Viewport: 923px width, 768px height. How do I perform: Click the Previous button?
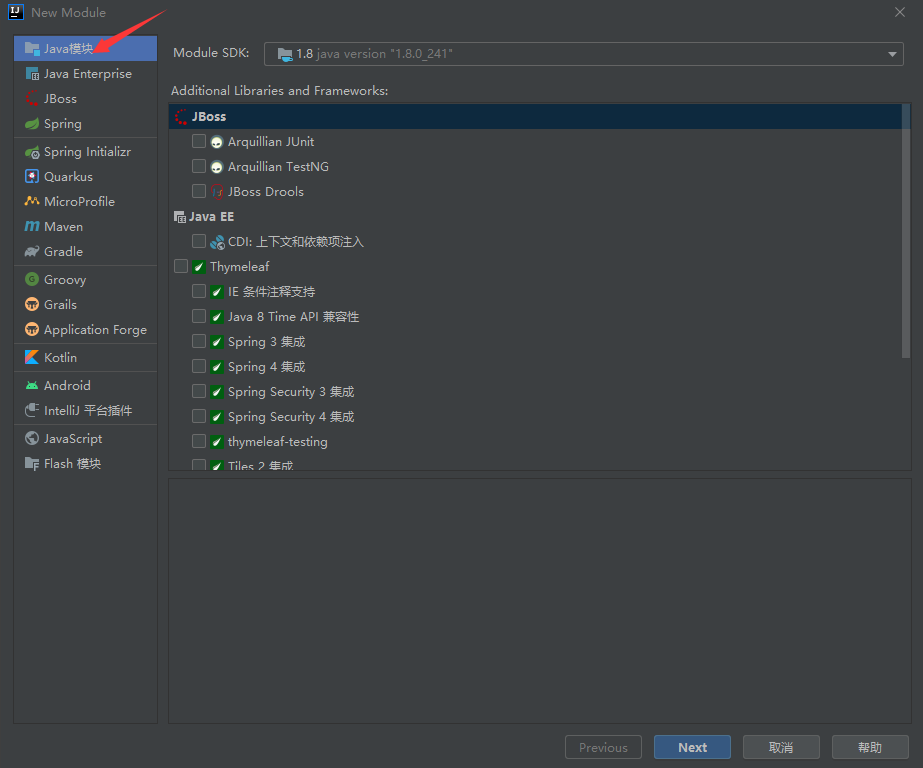click(x=603, y=747)
